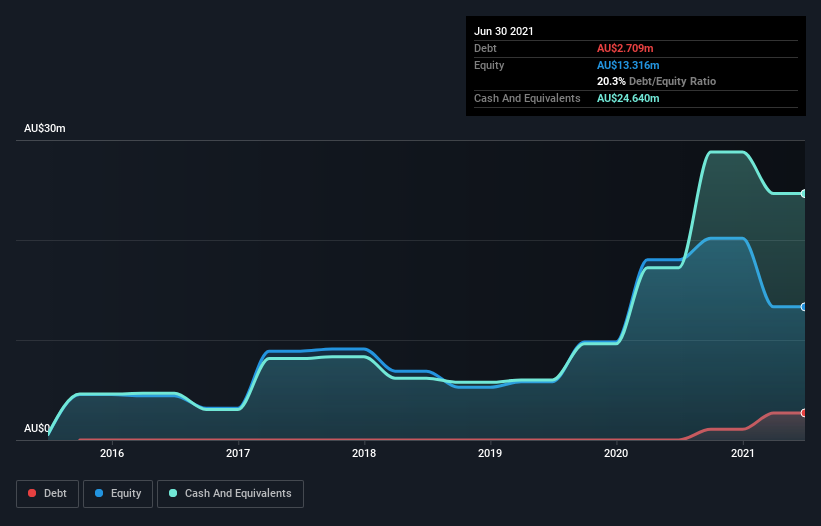Click the teal Cash end data point
Image resolution: width=821 pixels, height=526 pixels.
(x=804, y=194)
